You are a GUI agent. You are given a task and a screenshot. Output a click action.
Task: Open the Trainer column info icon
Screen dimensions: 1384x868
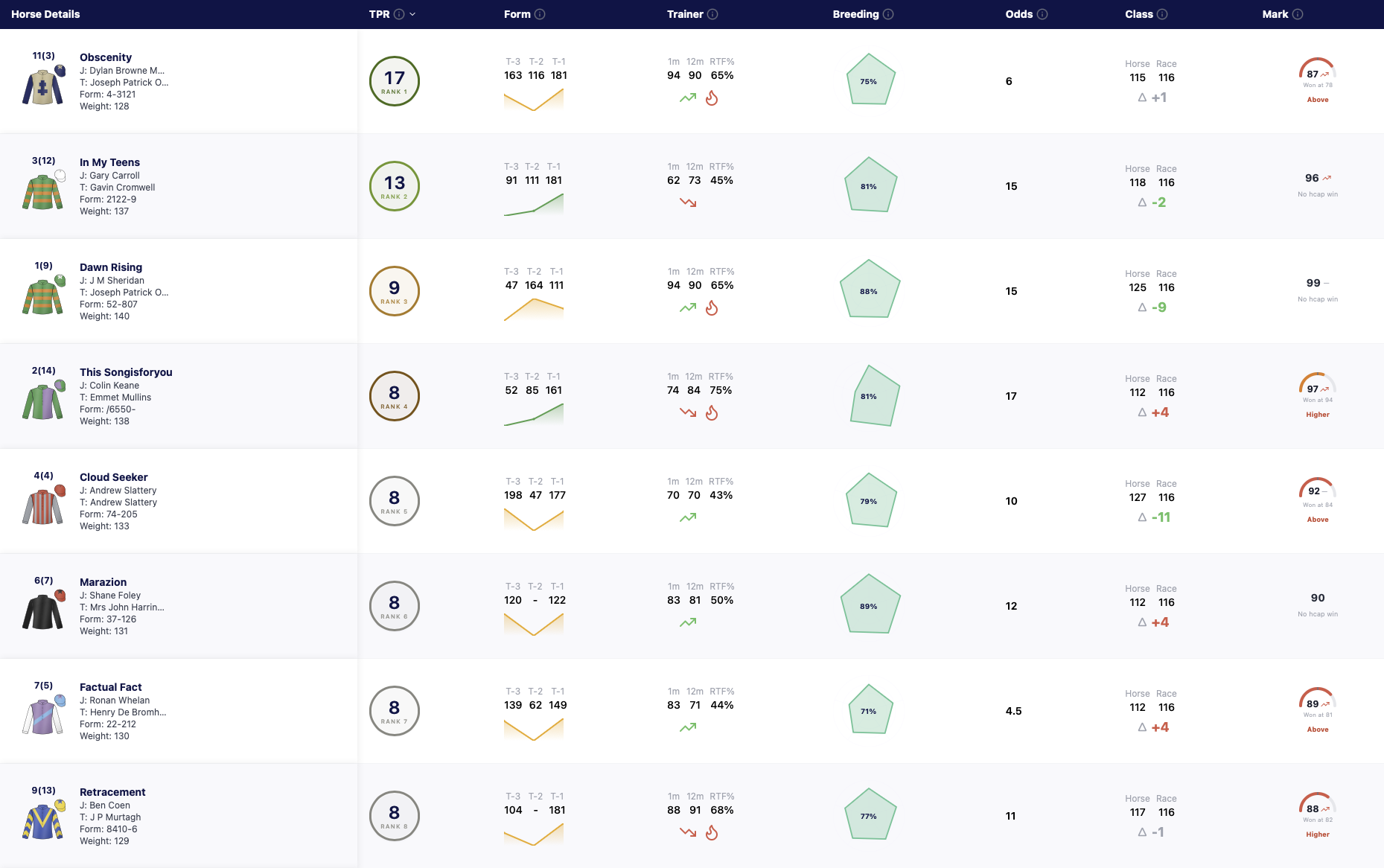coord(712,14)
